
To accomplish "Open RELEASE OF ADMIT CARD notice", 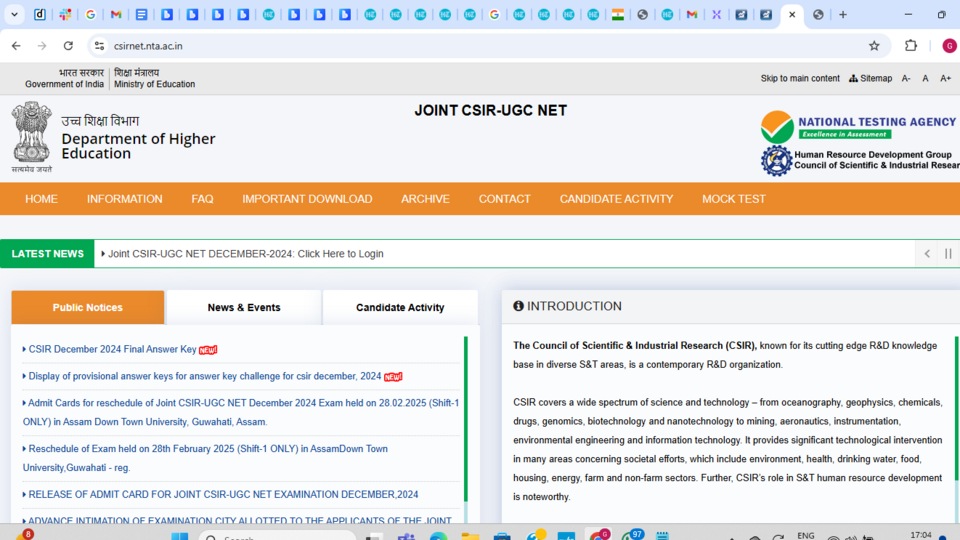I will [223, 494].
